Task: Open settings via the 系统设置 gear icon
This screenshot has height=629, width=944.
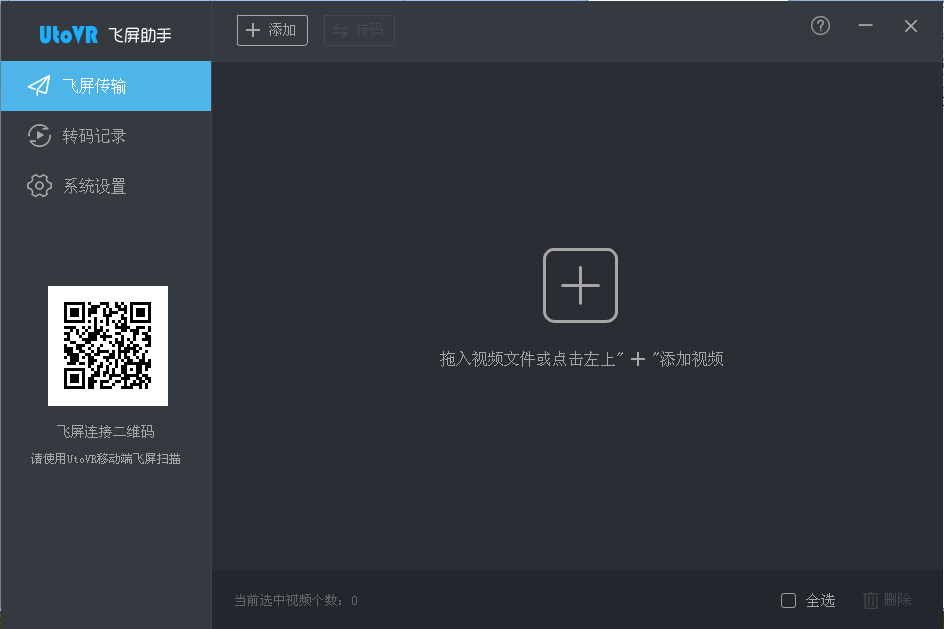Action: pyautogui.click(x=38, y=185)
